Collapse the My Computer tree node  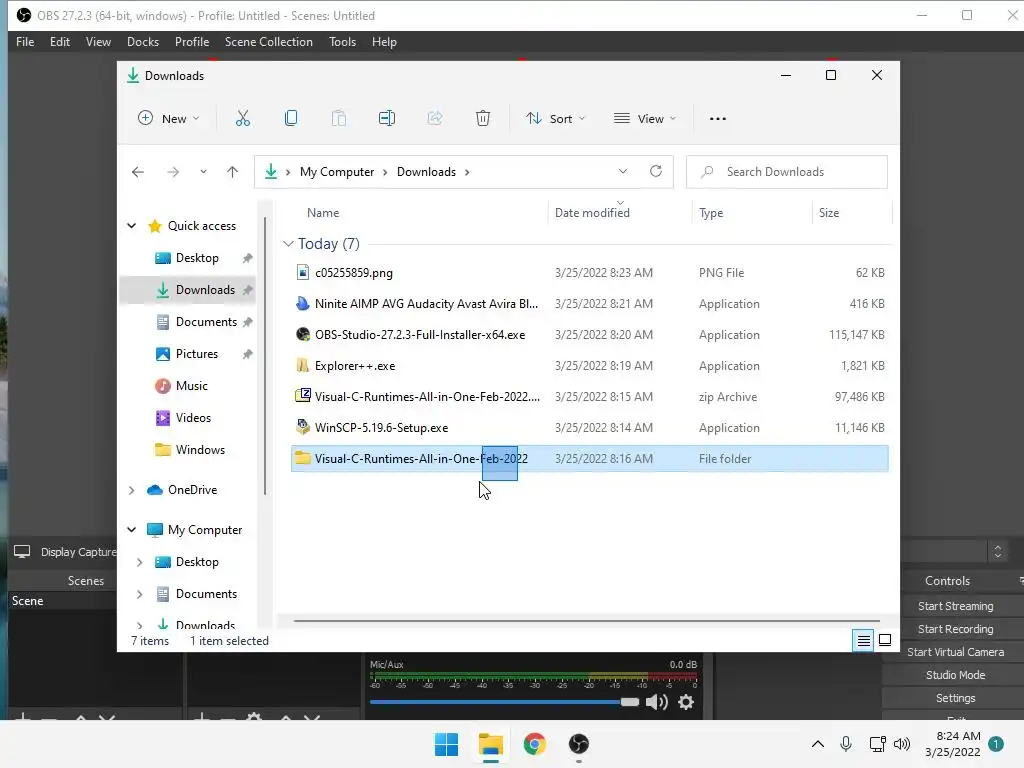(131, 530)
